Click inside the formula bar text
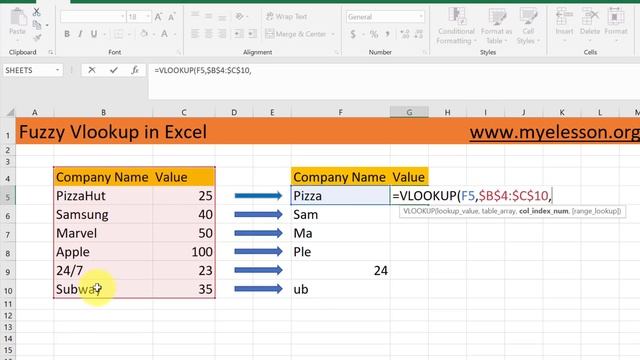Screen dimensions: 640x360 click(x=203, y=71)
